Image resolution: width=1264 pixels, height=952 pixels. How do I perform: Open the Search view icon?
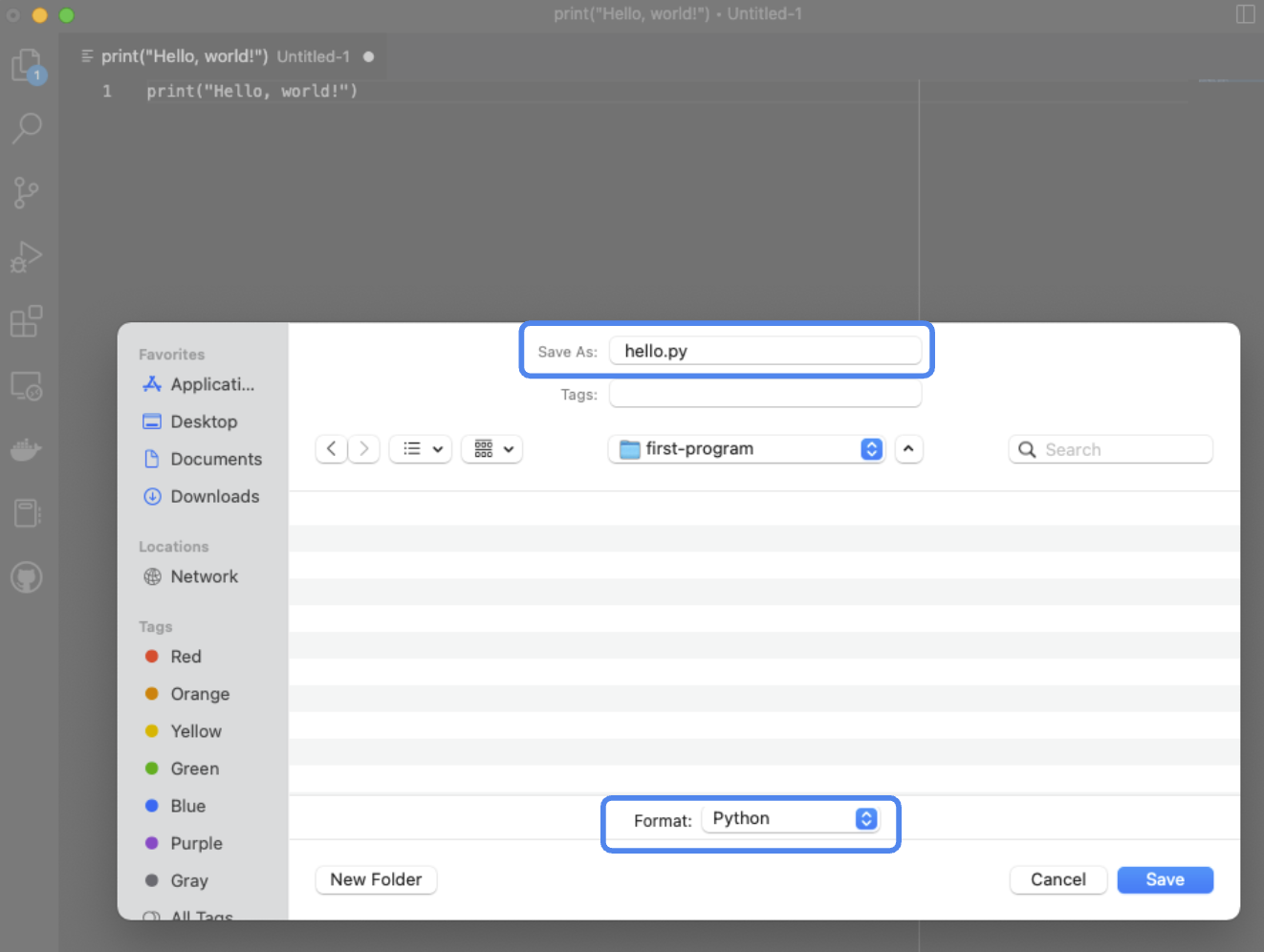pyautogui.click(x=27, y=128)
